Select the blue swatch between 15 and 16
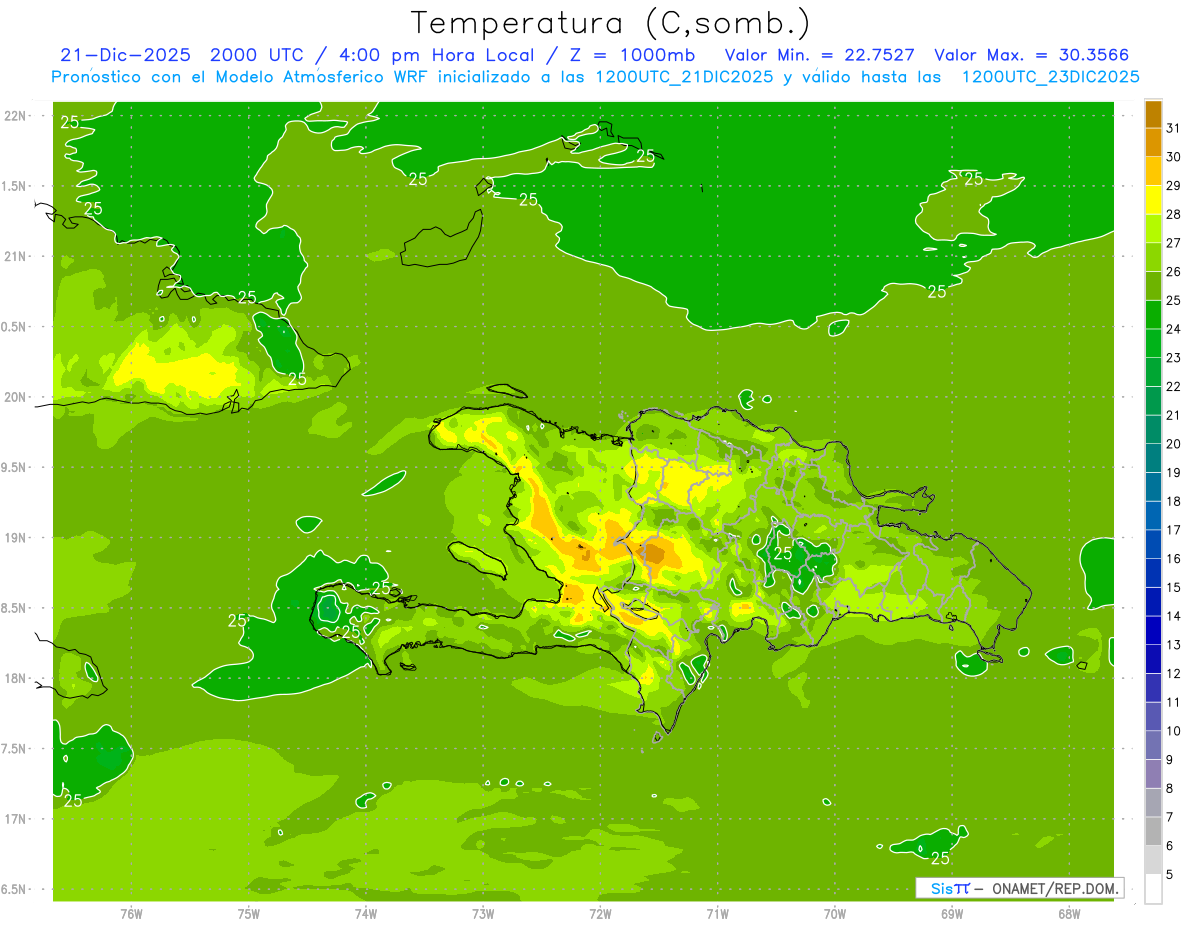This screenshot has width=1200, height=927. pos(1153,573)
